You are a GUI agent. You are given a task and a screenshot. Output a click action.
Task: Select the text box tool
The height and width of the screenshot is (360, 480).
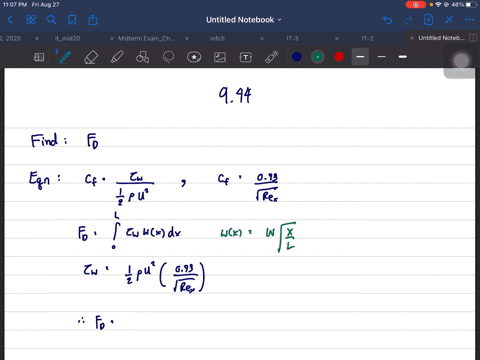246,57
